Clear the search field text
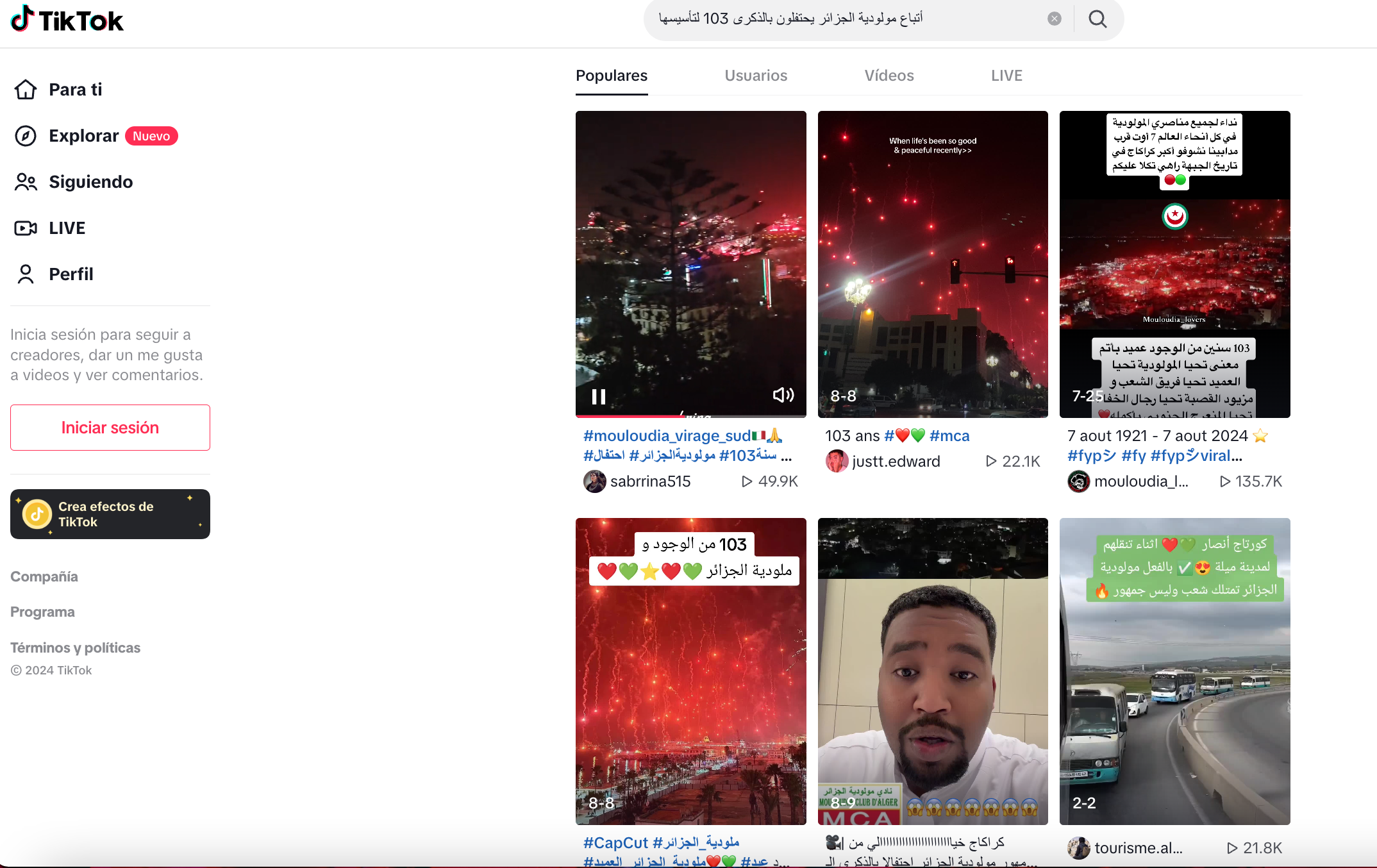The height and width of the screenshot is (868, 1377). tap(1054, 19)
